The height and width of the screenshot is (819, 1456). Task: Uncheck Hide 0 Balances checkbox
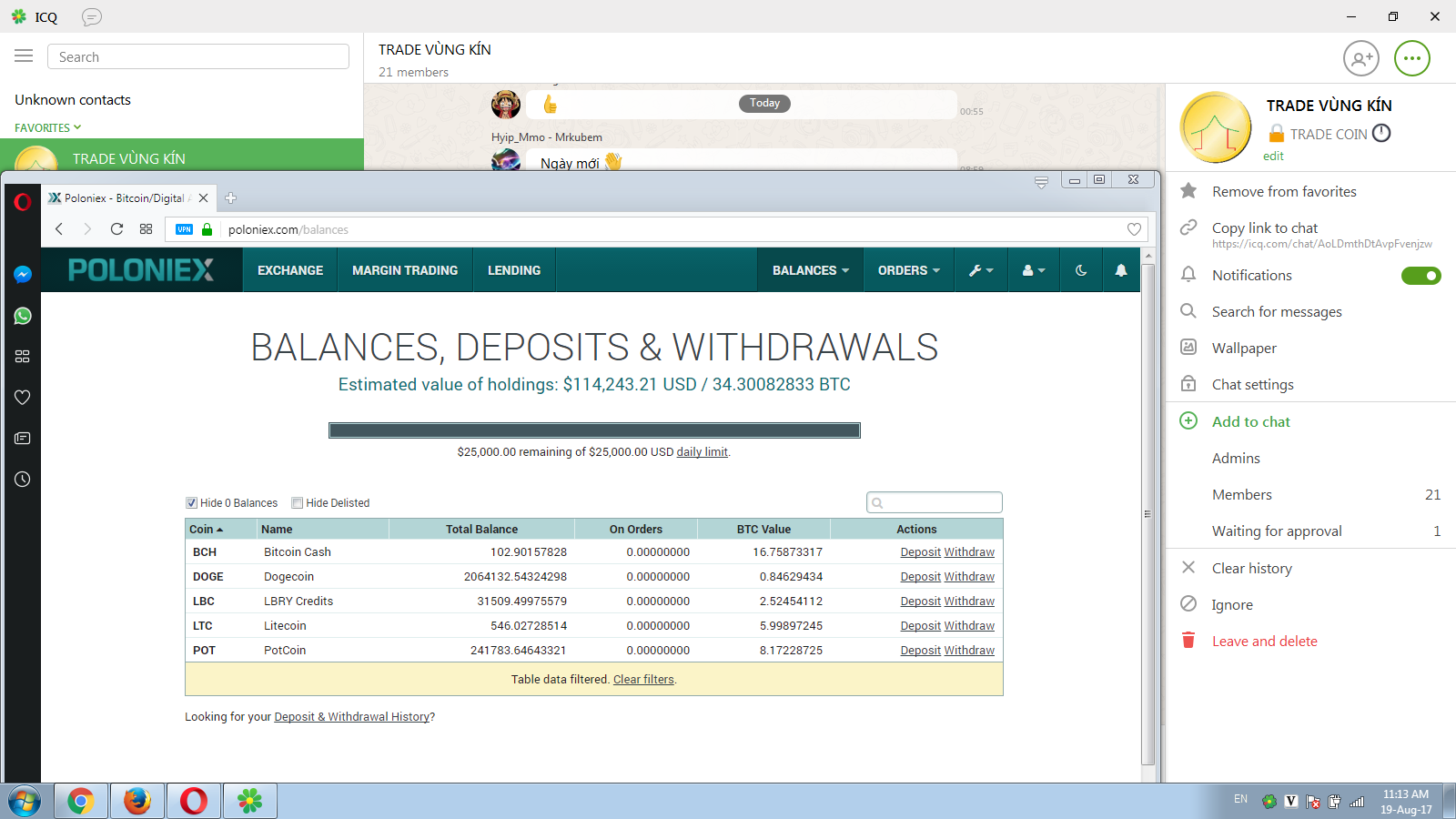192,503
